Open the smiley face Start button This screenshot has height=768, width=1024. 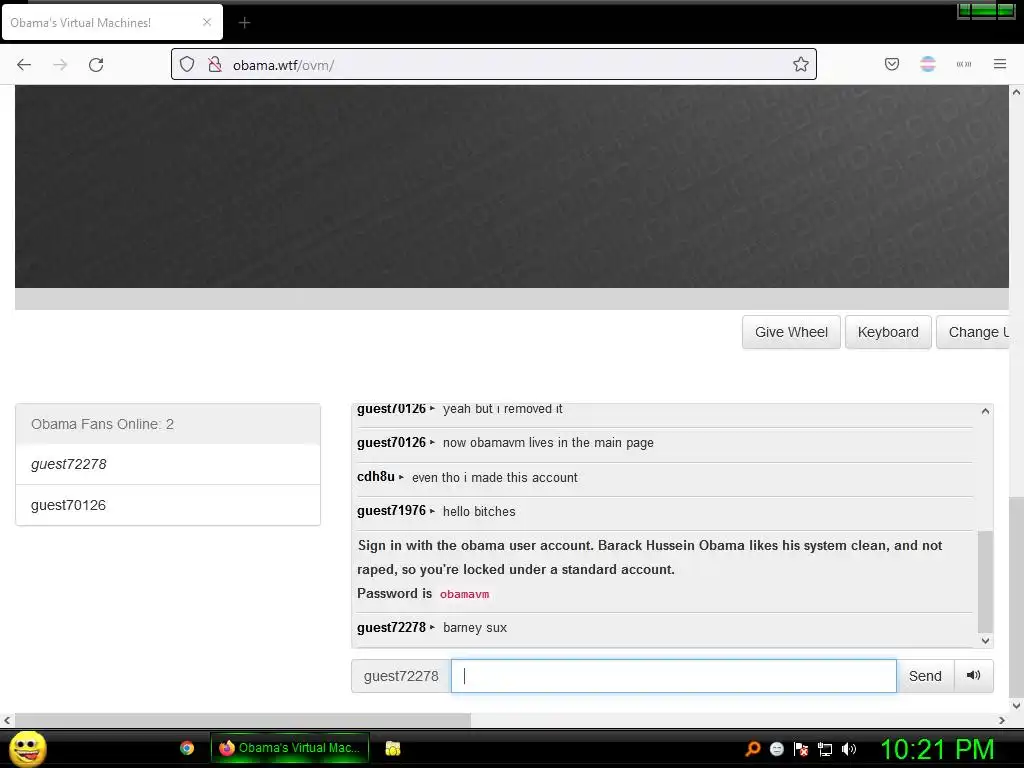pyautogui.click(x=27, y=748)
